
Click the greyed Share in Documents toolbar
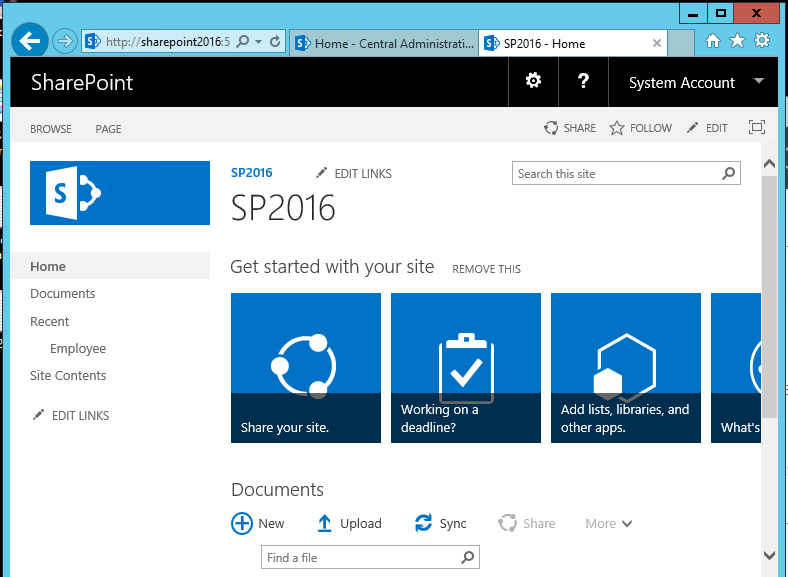[x=527, y=523]
